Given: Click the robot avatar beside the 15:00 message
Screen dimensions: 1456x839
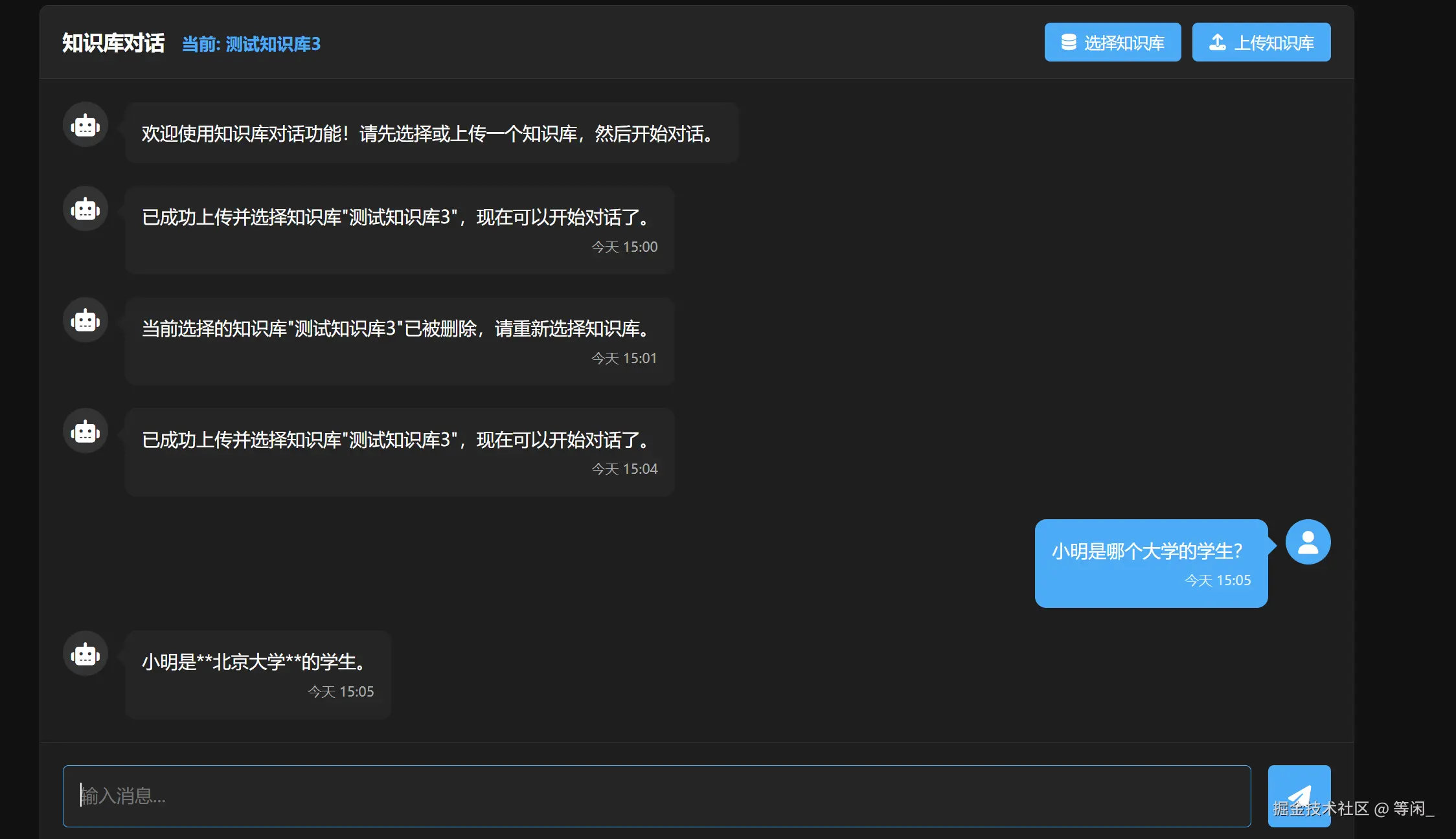Looking at the screenshot, I should [85, 208].
